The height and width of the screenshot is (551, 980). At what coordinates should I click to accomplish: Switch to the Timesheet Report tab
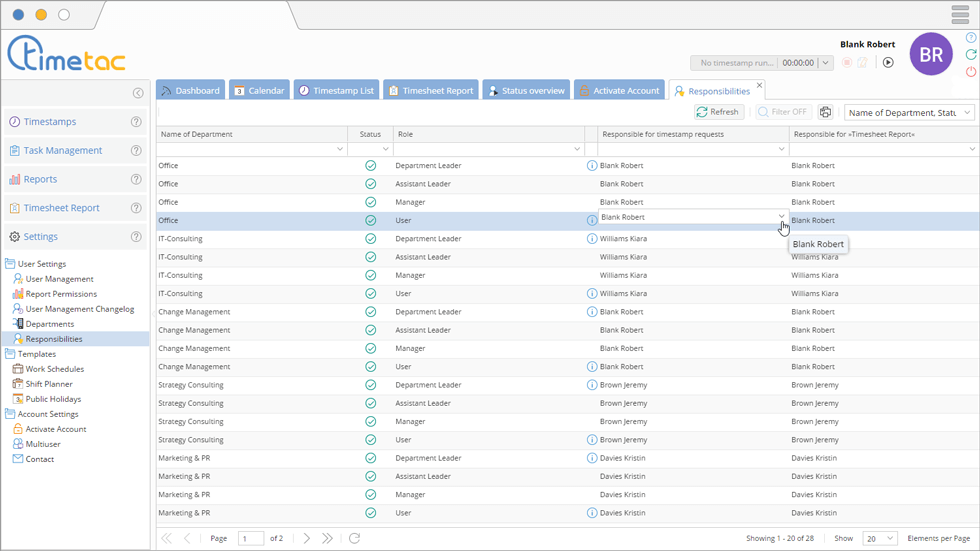coord(431,91)
